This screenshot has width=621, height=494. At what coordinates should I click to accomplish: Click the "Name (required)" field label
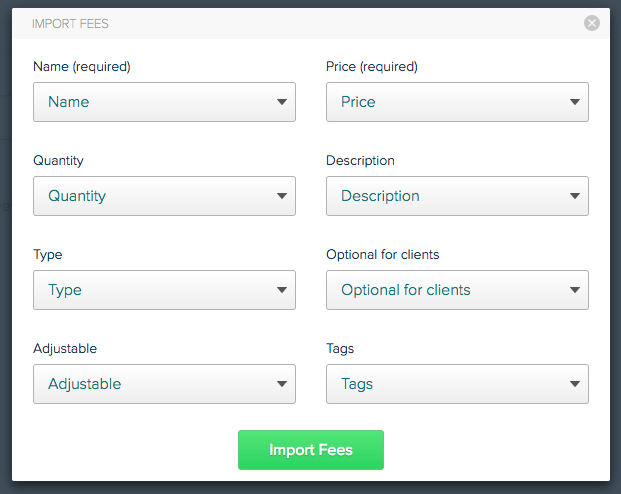click(82, 67)
